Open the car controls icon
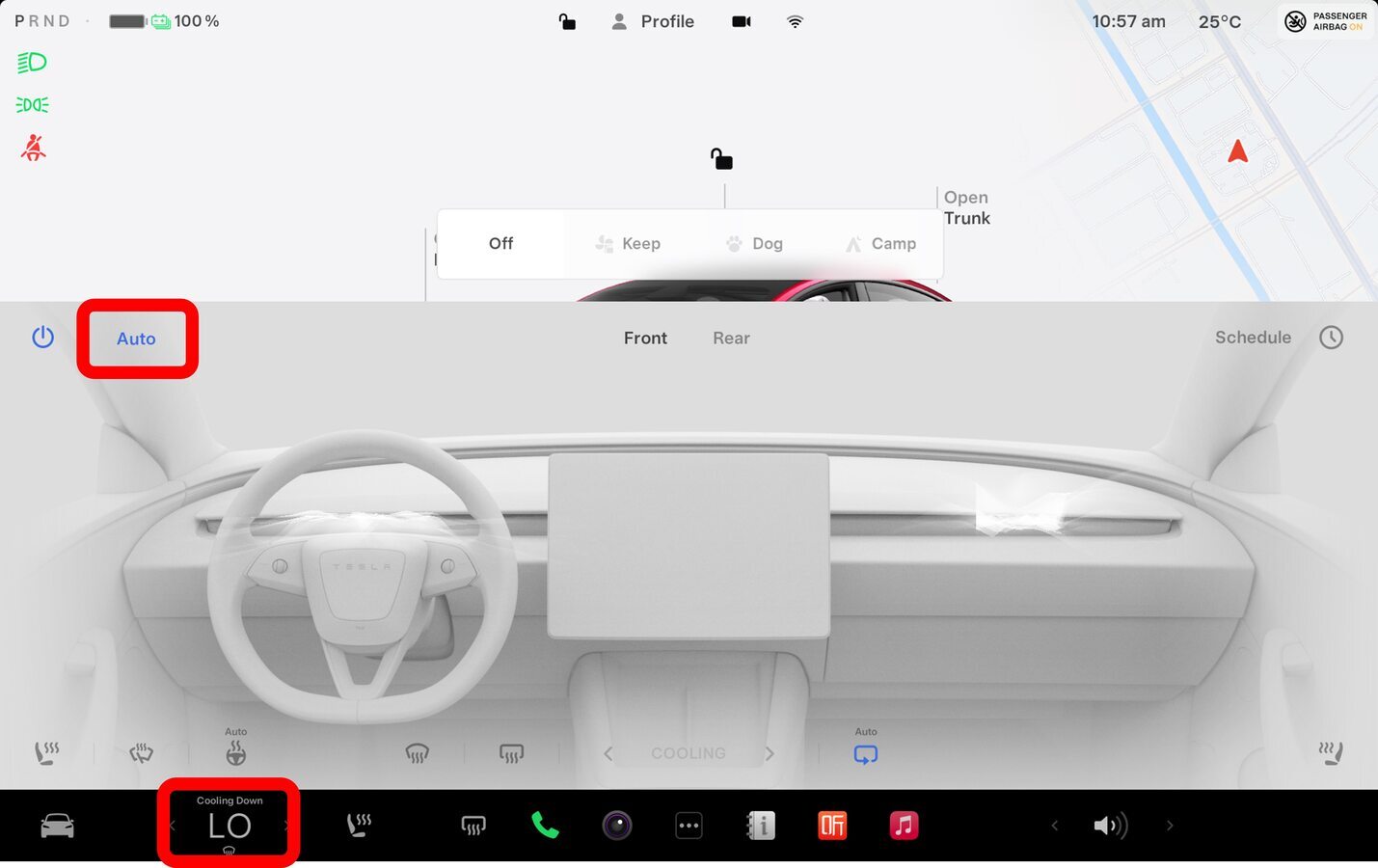 [57, 826]
